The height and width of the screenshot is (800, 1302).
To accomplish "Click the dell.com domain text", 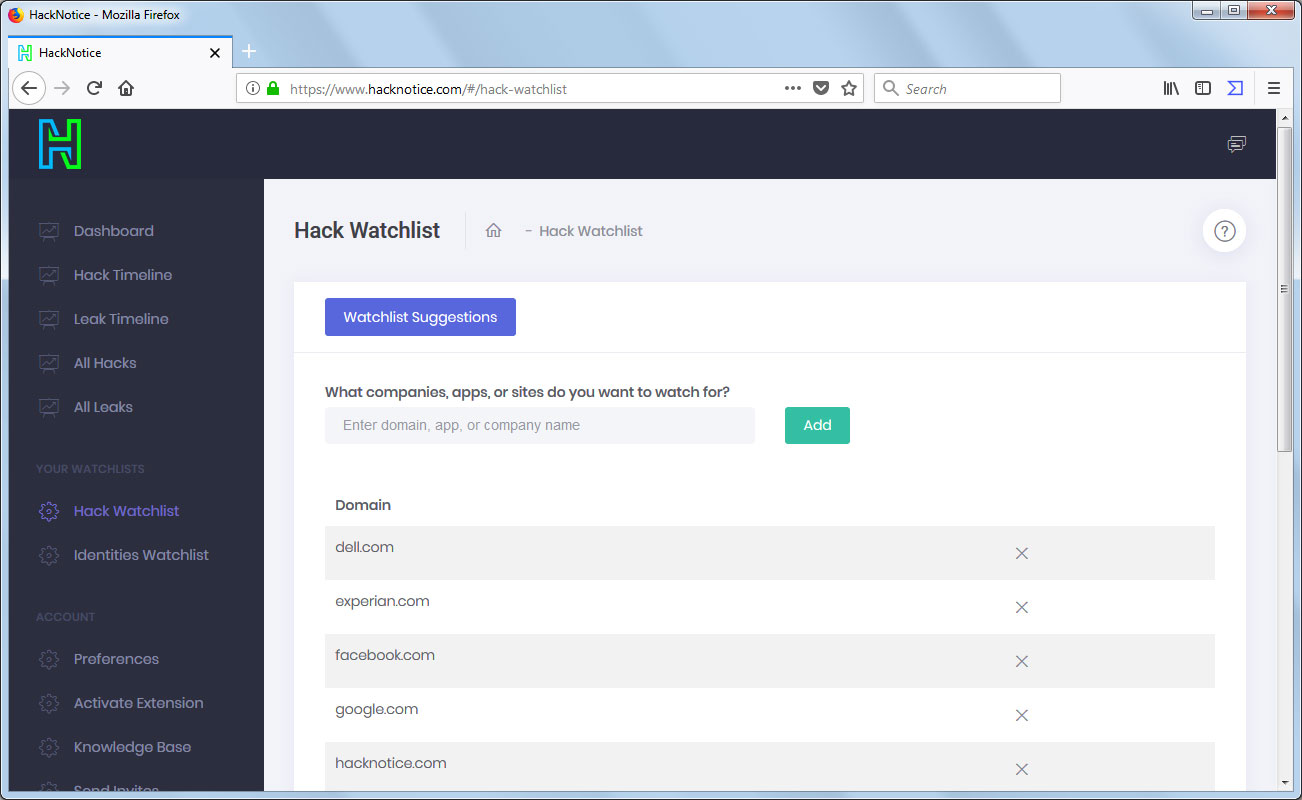I will 364,547.
